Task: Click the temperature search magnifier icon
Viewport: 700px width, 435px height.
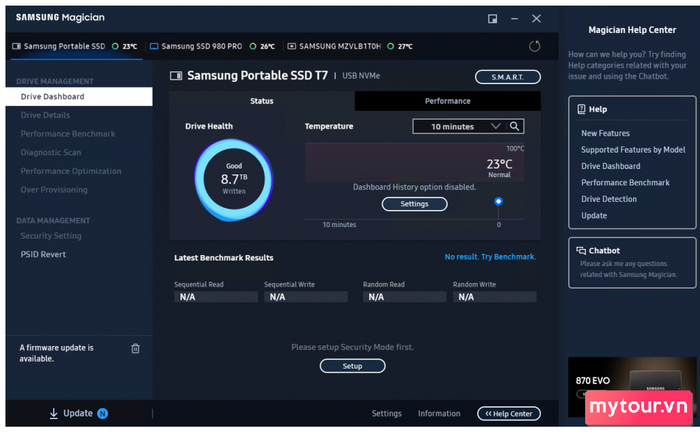Action: (514, 126)
